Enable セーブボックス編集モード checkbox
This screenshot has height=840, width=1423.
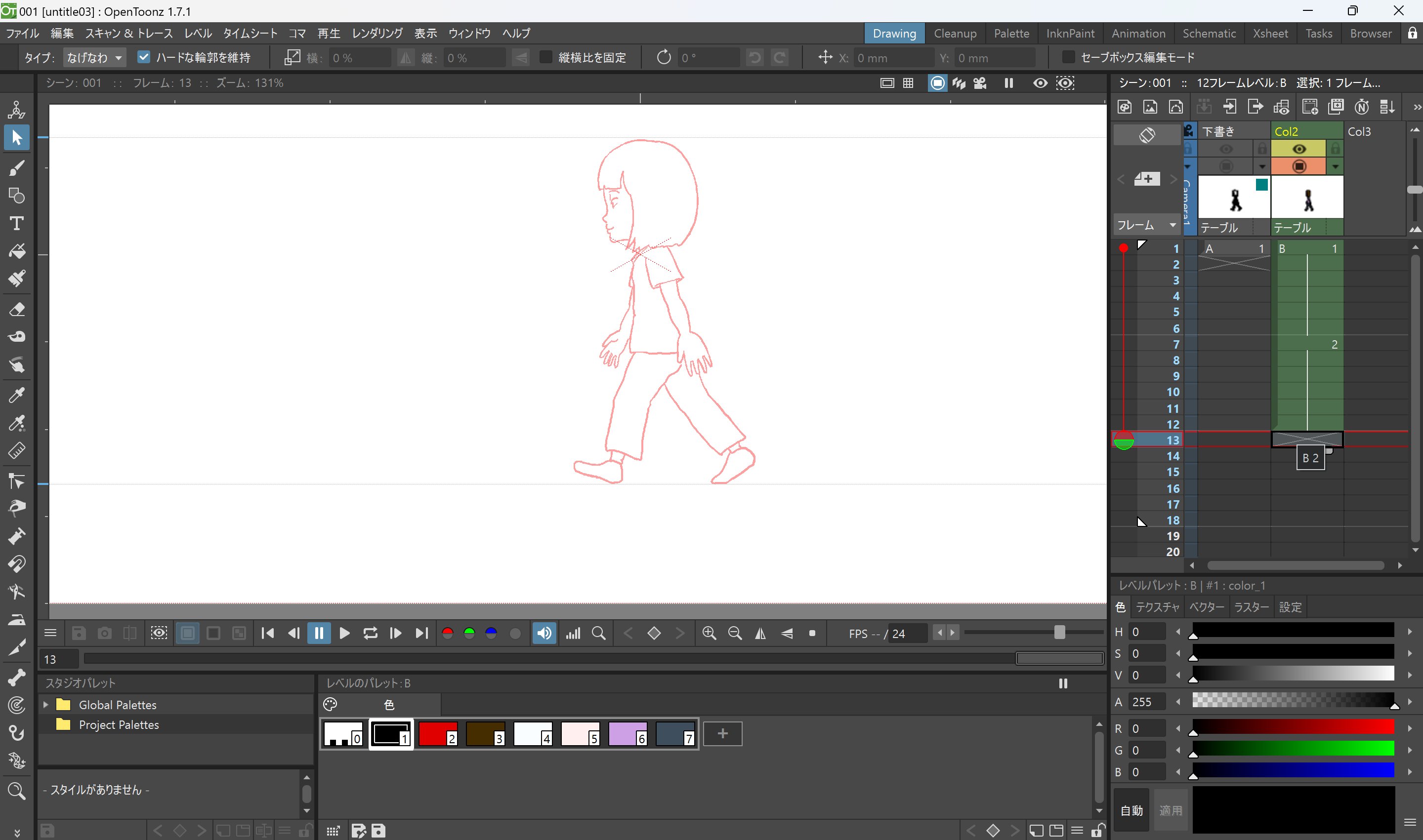(x=1068, y=57)
